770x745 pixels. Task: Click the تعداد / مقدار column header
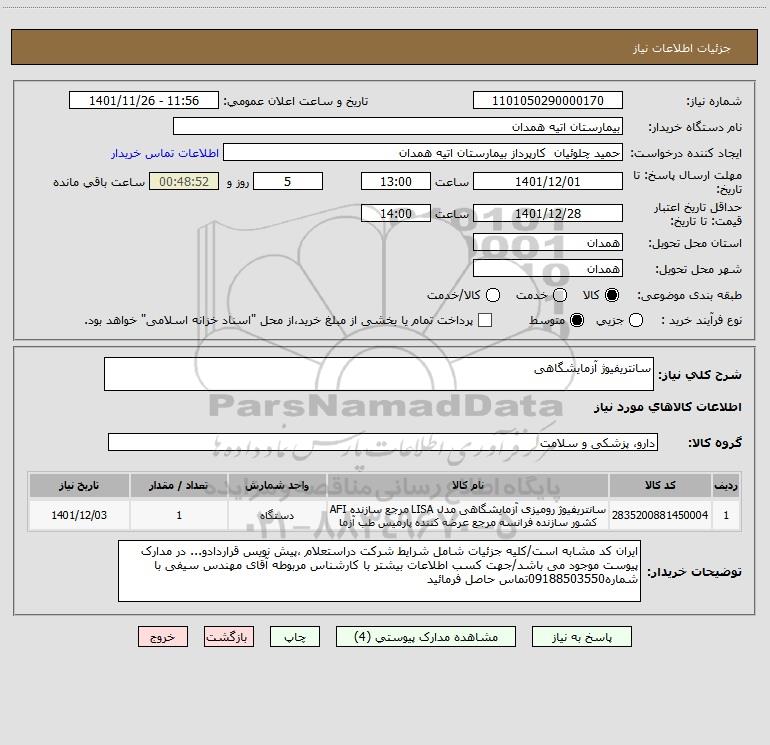(179, 485)
